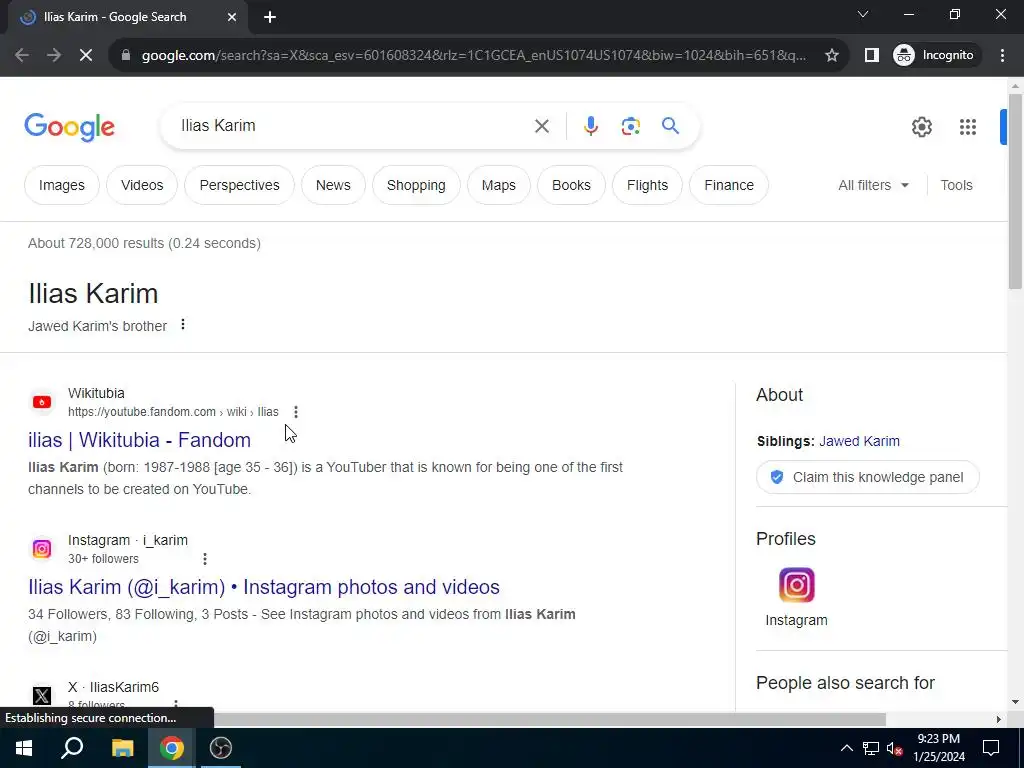
Task: Start voice search with the microphone icon
Action: pyautogui.click(x=590, y=126)
